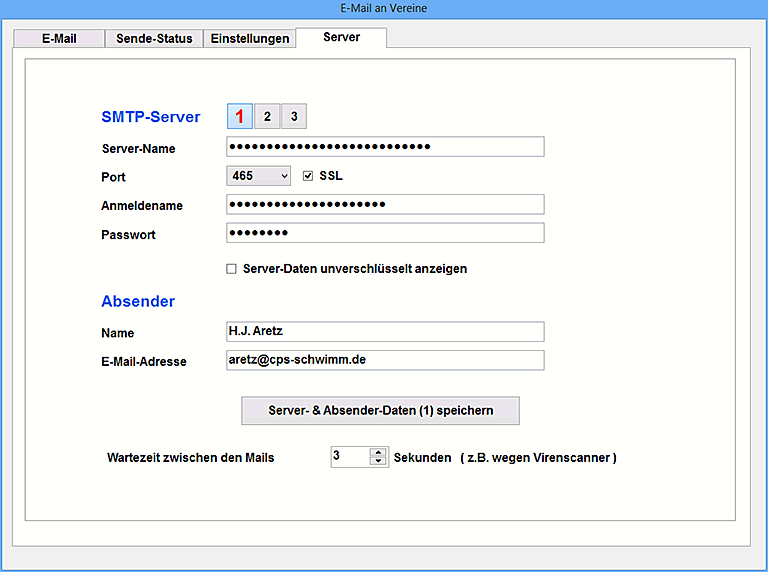768x572 pixels.
Task: Switch to the E-Mail tab
Action: click(58, 39)
